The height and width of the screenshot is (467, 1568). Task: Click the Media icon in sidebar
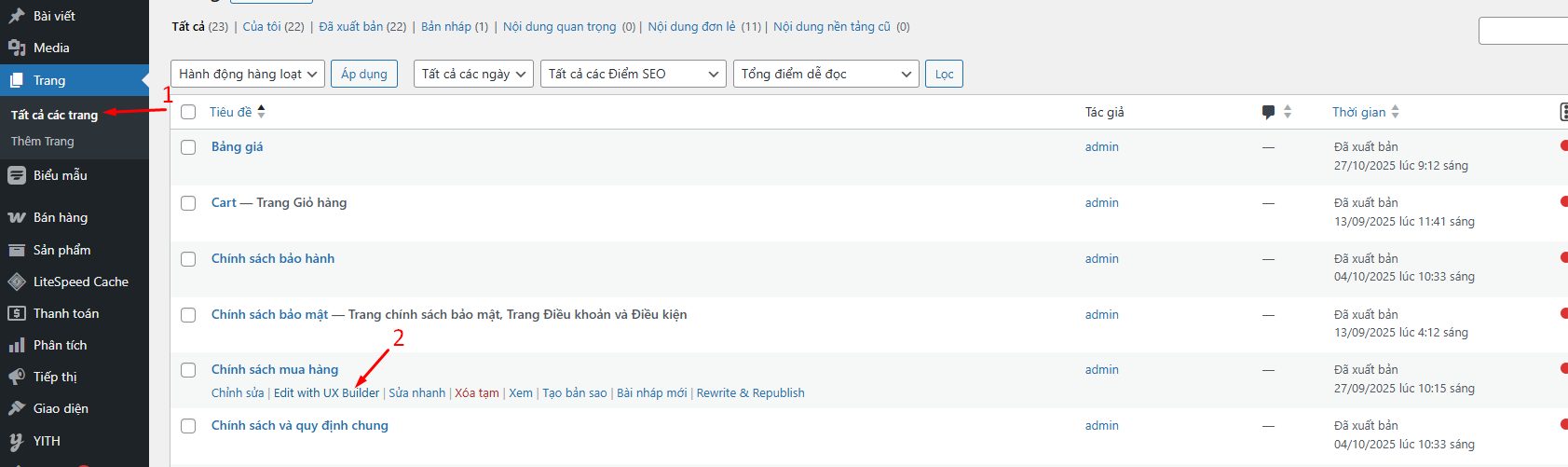point(17,48)
